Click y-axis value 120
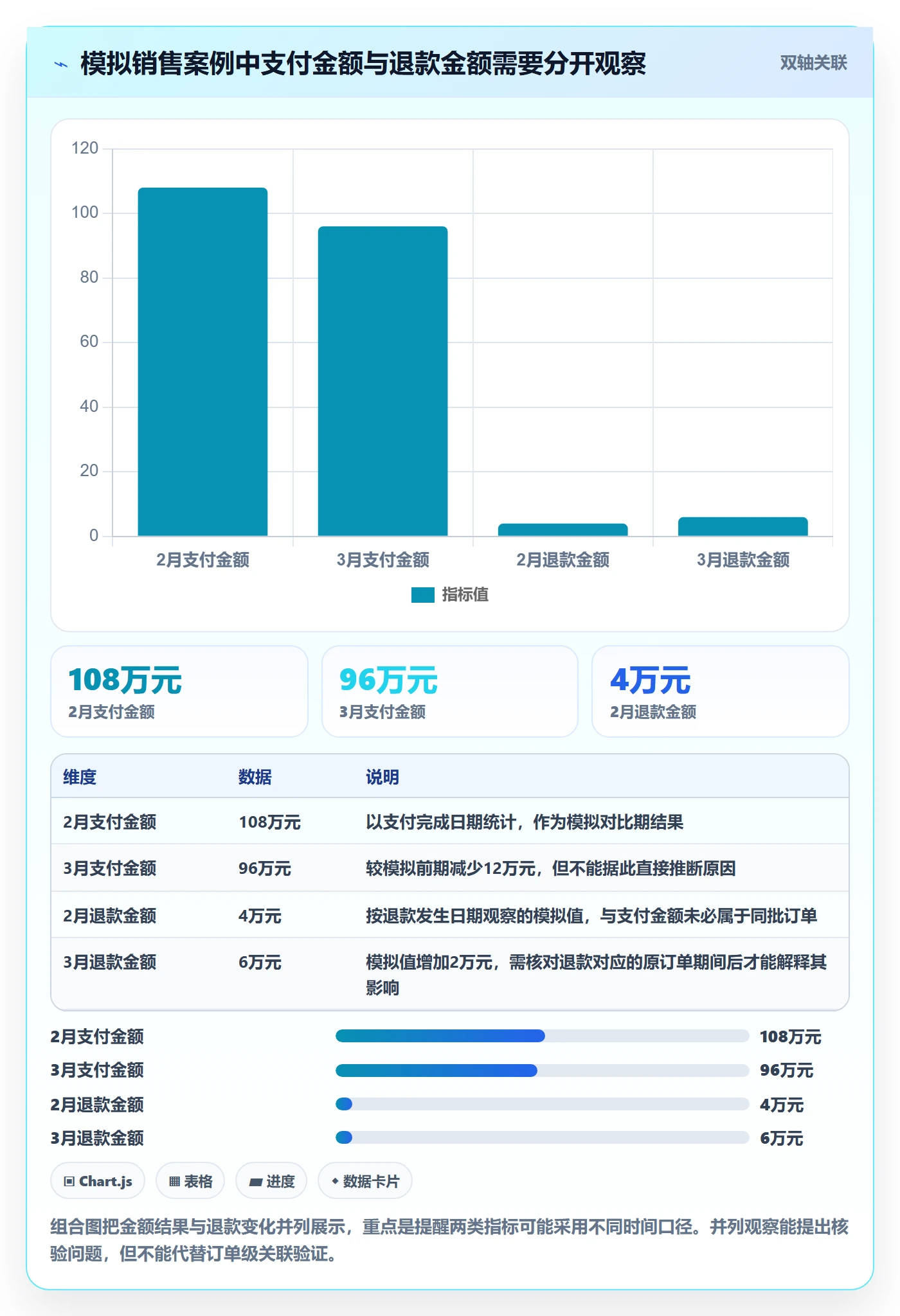Viewport: 900px width, 1316px height. pos(85,148)
